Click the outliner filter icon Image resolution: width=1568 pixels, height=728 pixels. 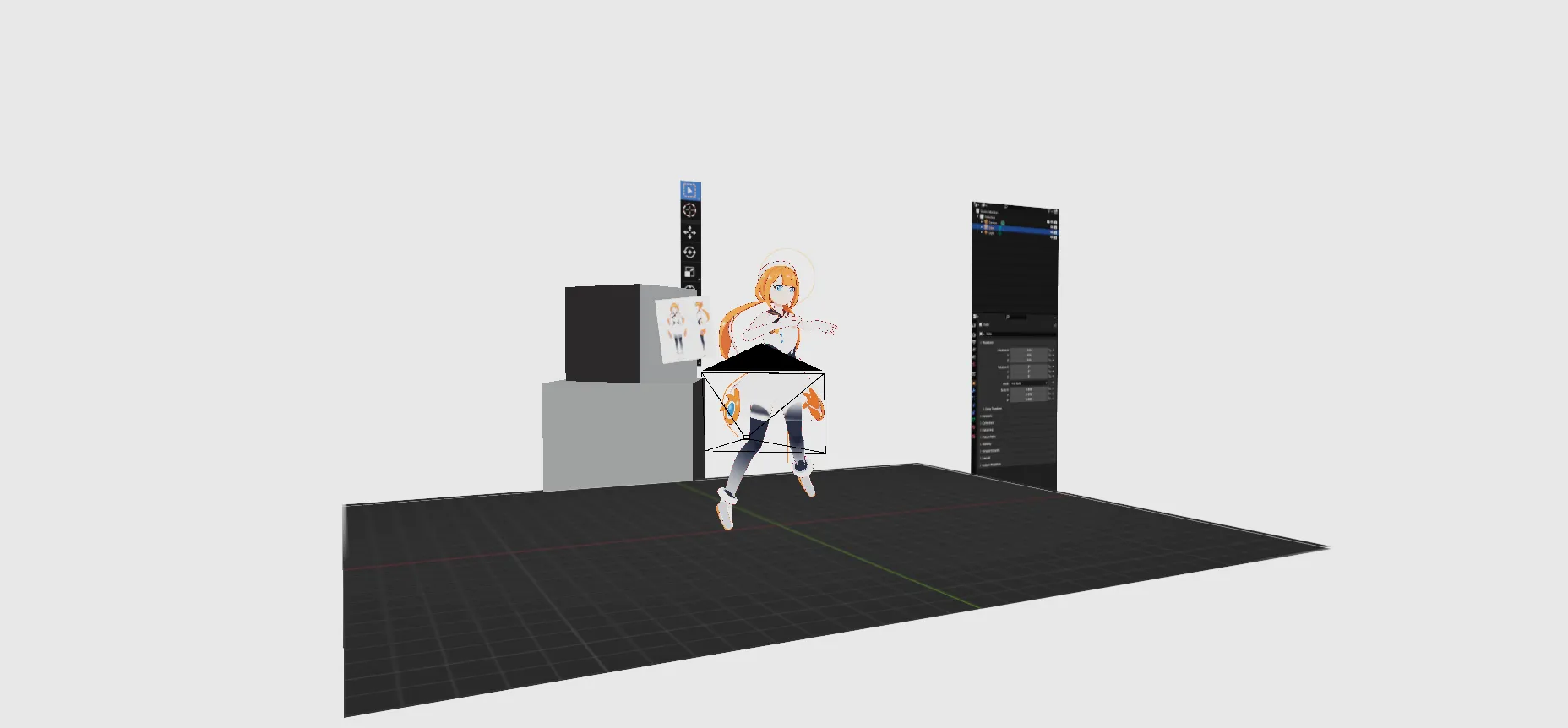tap(1049, 211)
